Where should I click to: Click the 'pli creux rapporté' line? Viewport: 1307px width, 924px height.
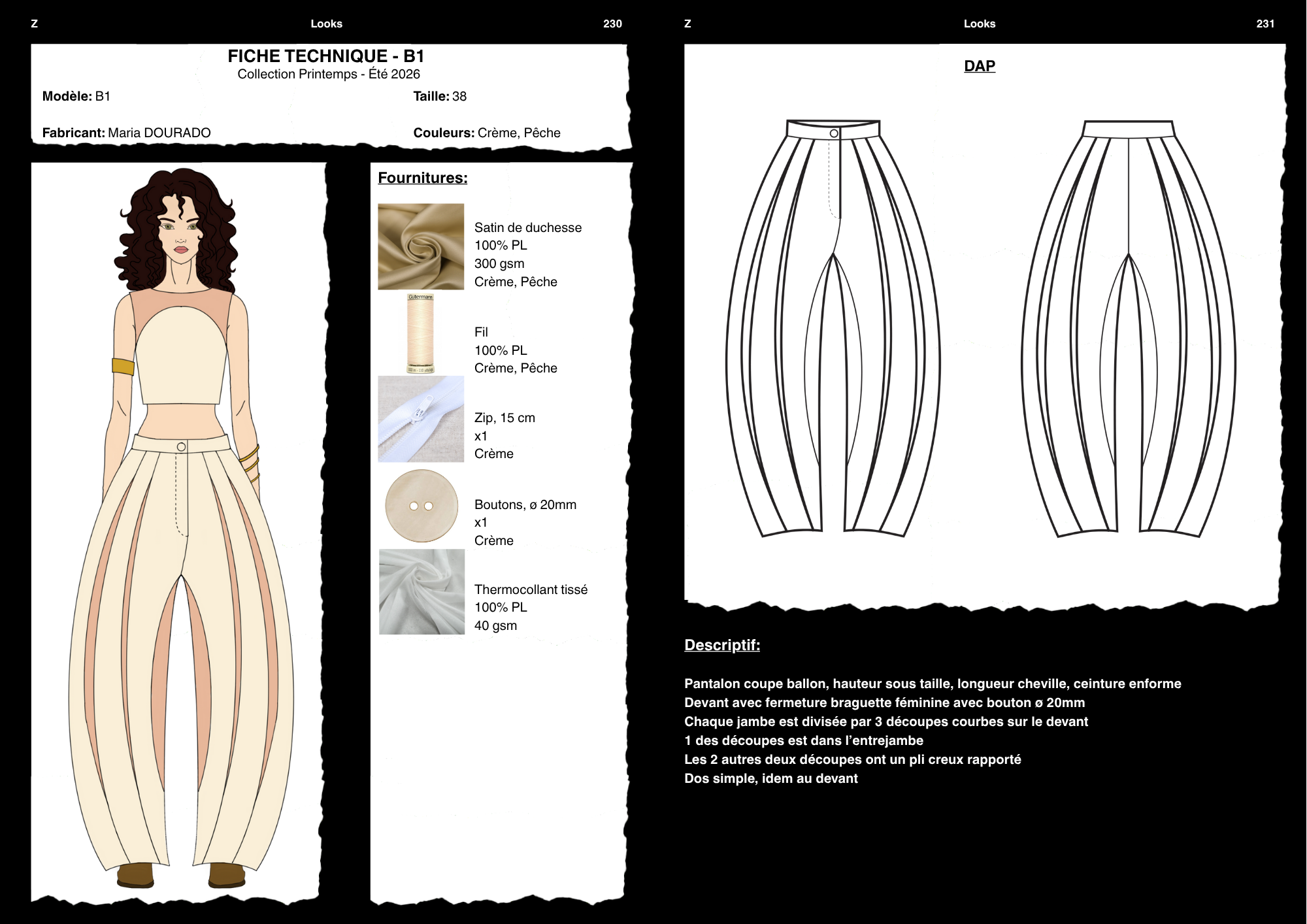[x=853, y=759]
